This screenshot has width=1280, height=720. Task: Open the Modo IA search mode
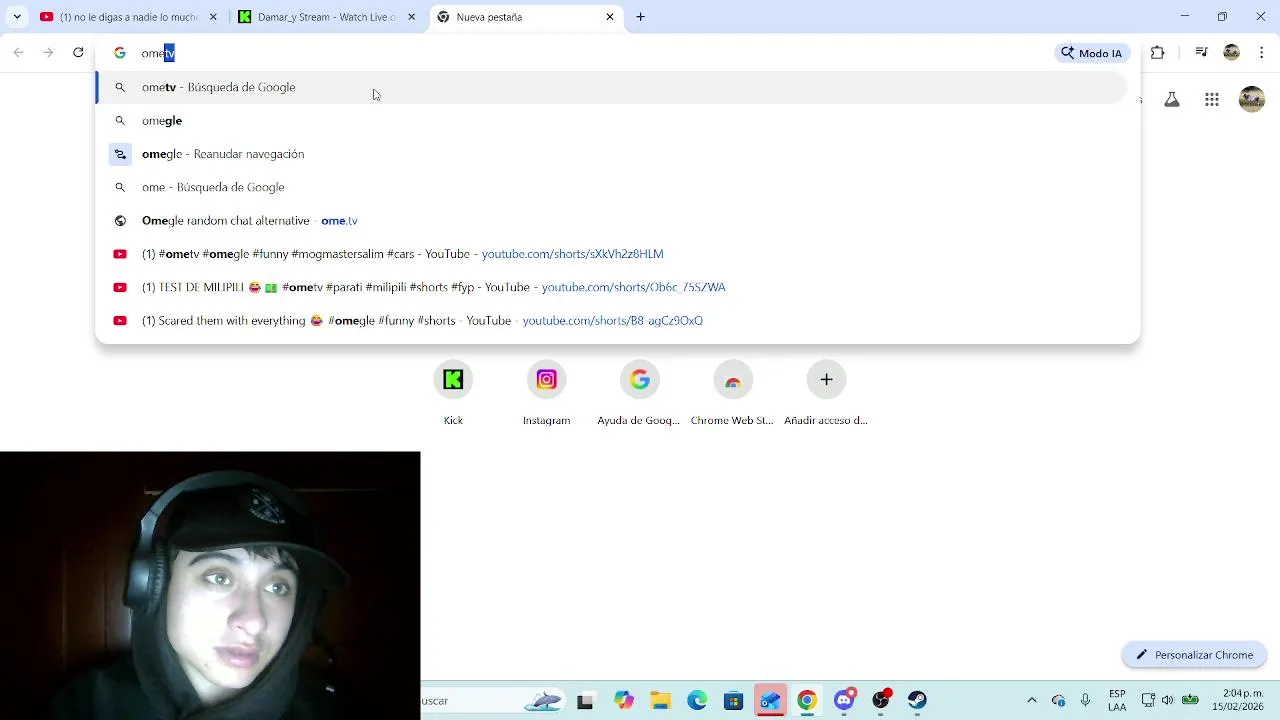tap(1092, 53)
